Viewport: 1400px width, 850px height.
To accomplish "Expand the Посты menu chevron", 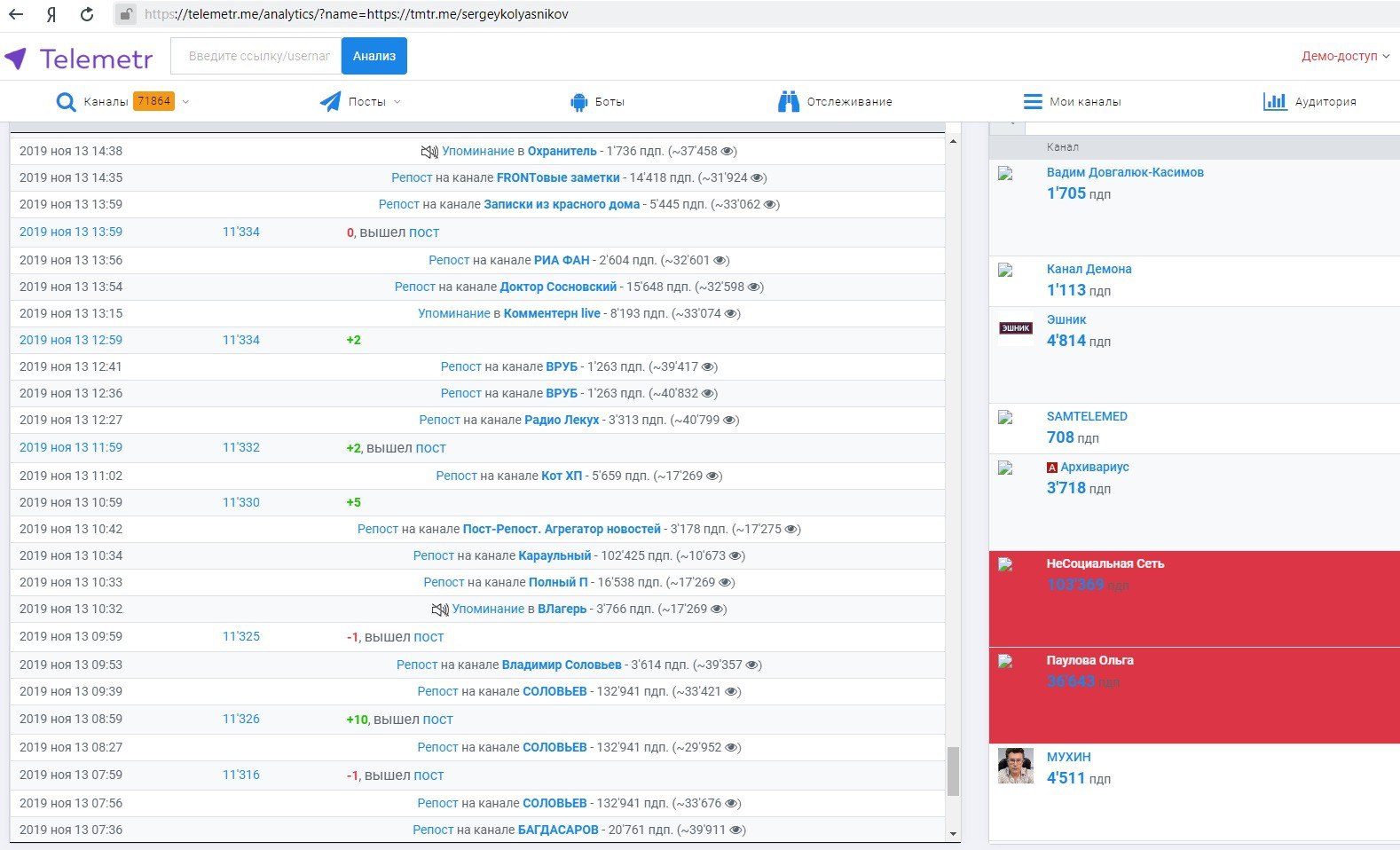I will 397,102.
